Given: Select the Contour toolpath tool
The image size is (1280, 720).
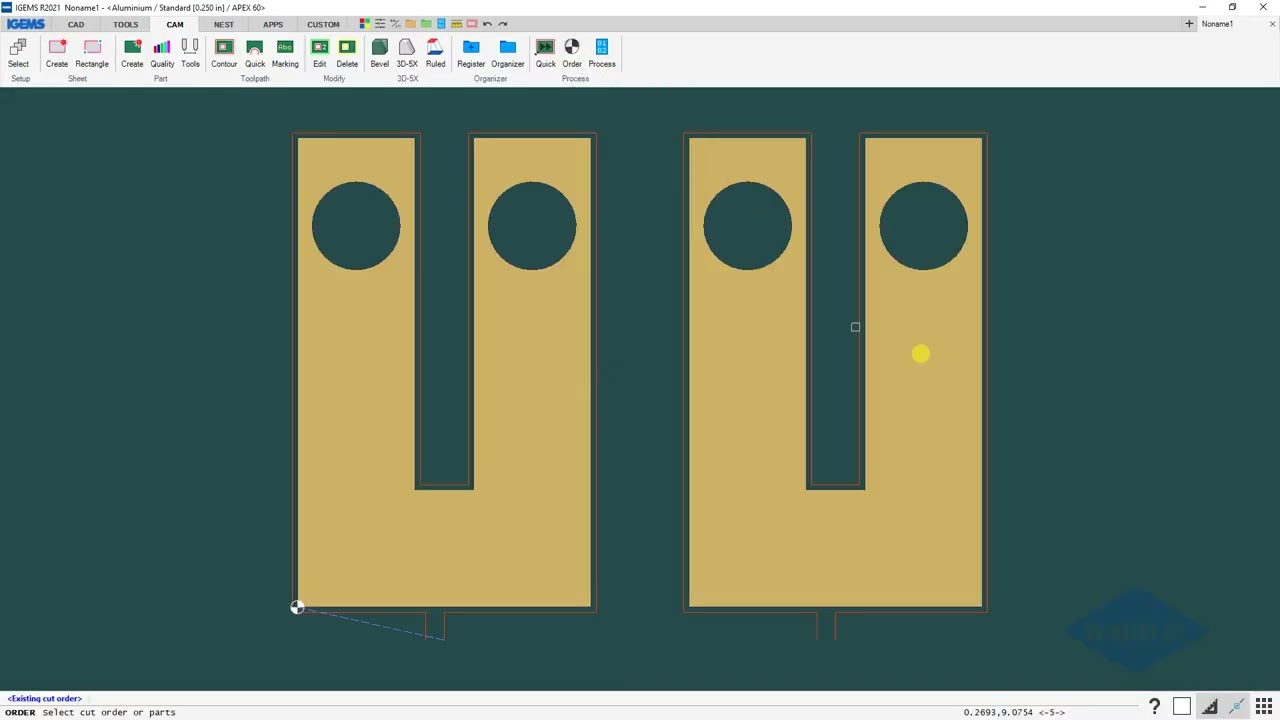Looking at the screenshot, I should (224, 54).
